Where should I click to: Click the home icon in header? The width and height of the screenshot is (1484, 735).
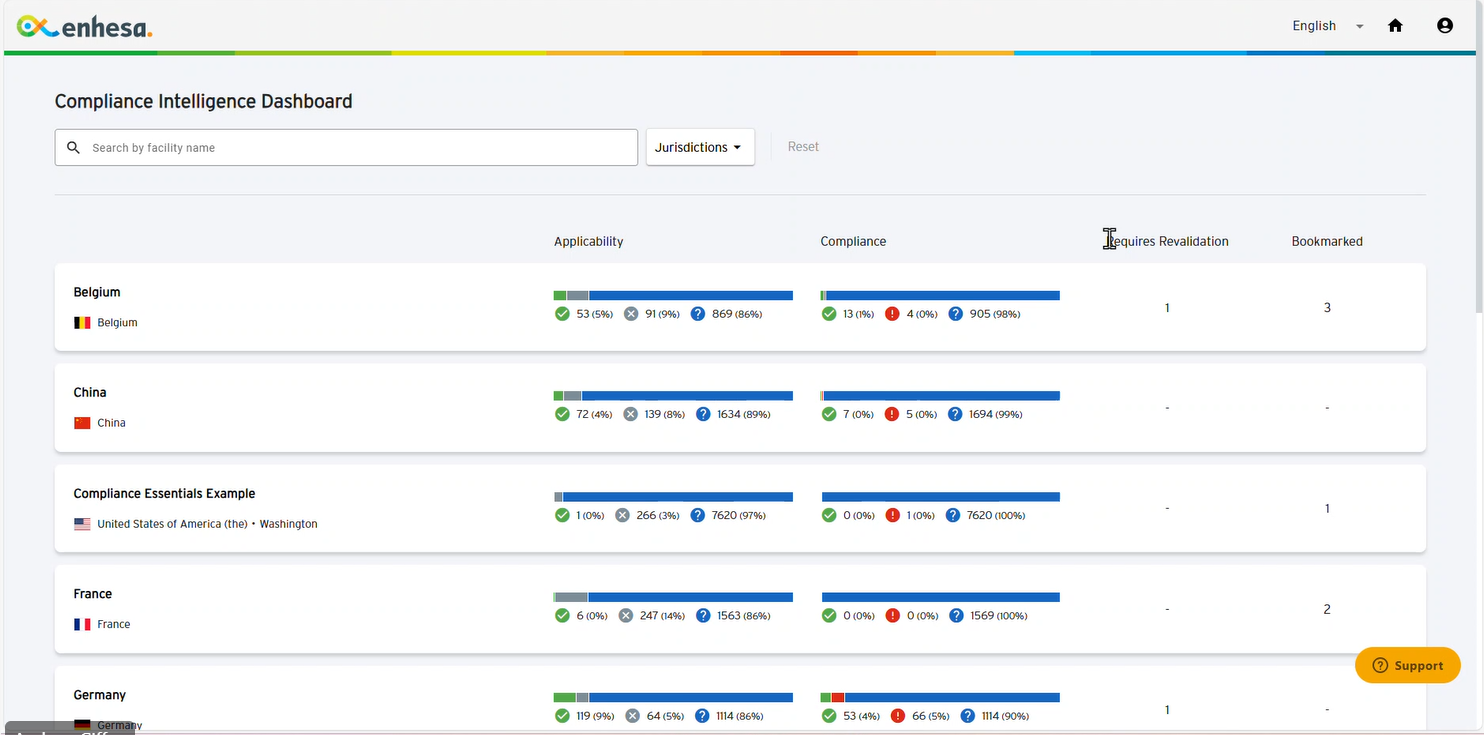tap(1395, 26)
